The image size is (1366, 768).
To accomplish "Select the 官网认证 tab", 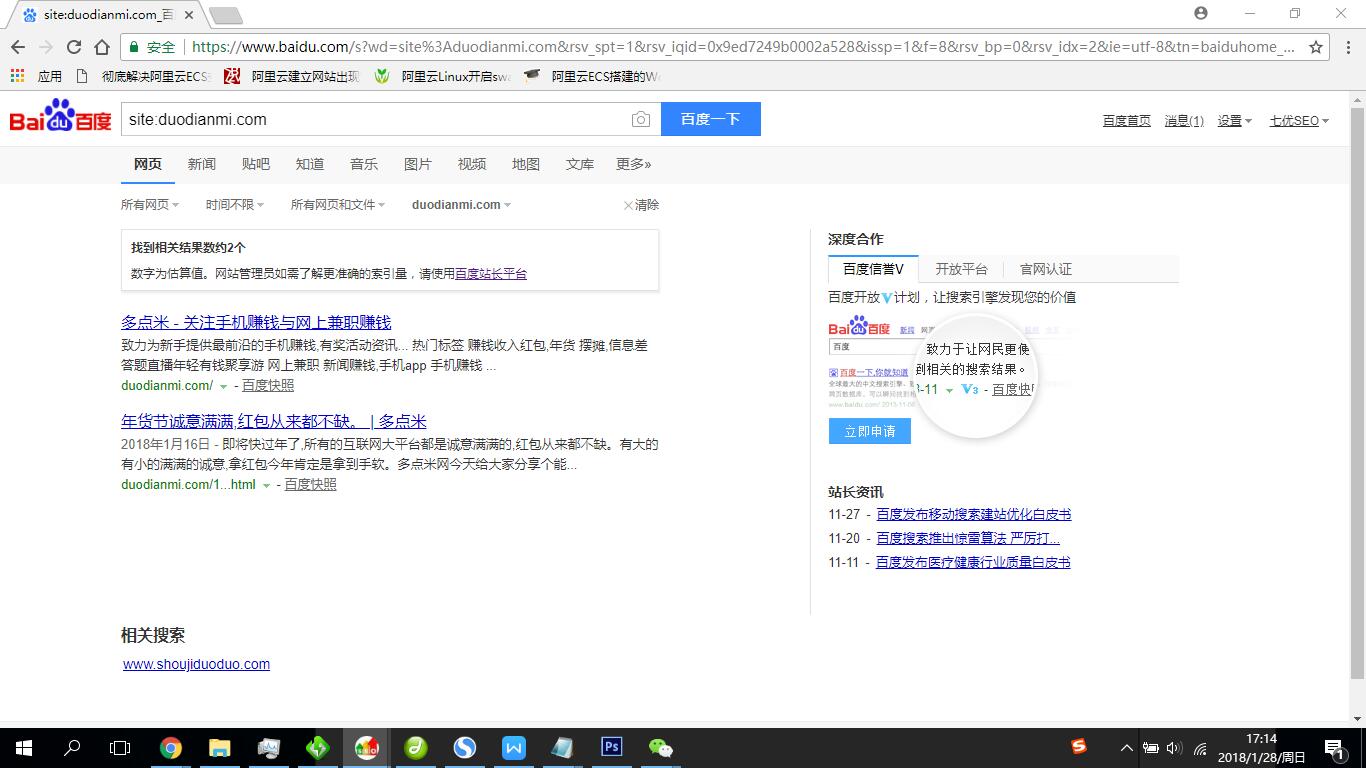I will (x=1046, y=269).
